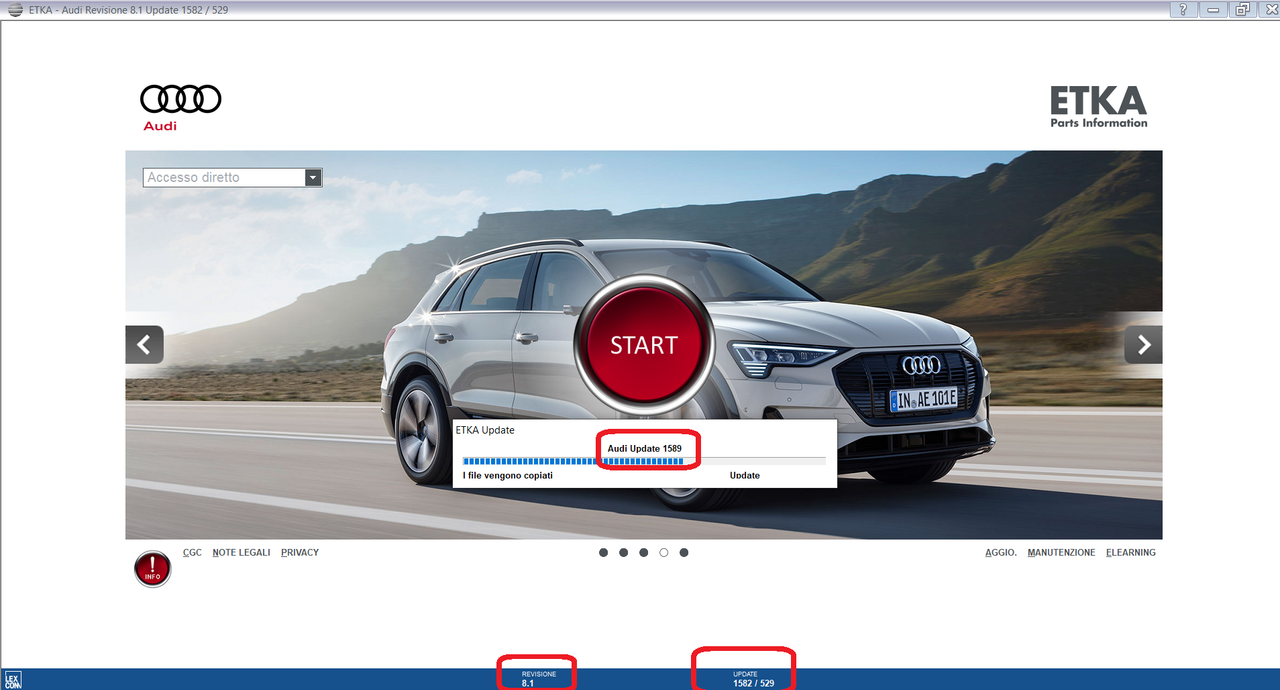1280x690 pixels.
Task: Minimize the ETKA window
Action: click(1213, 9)
